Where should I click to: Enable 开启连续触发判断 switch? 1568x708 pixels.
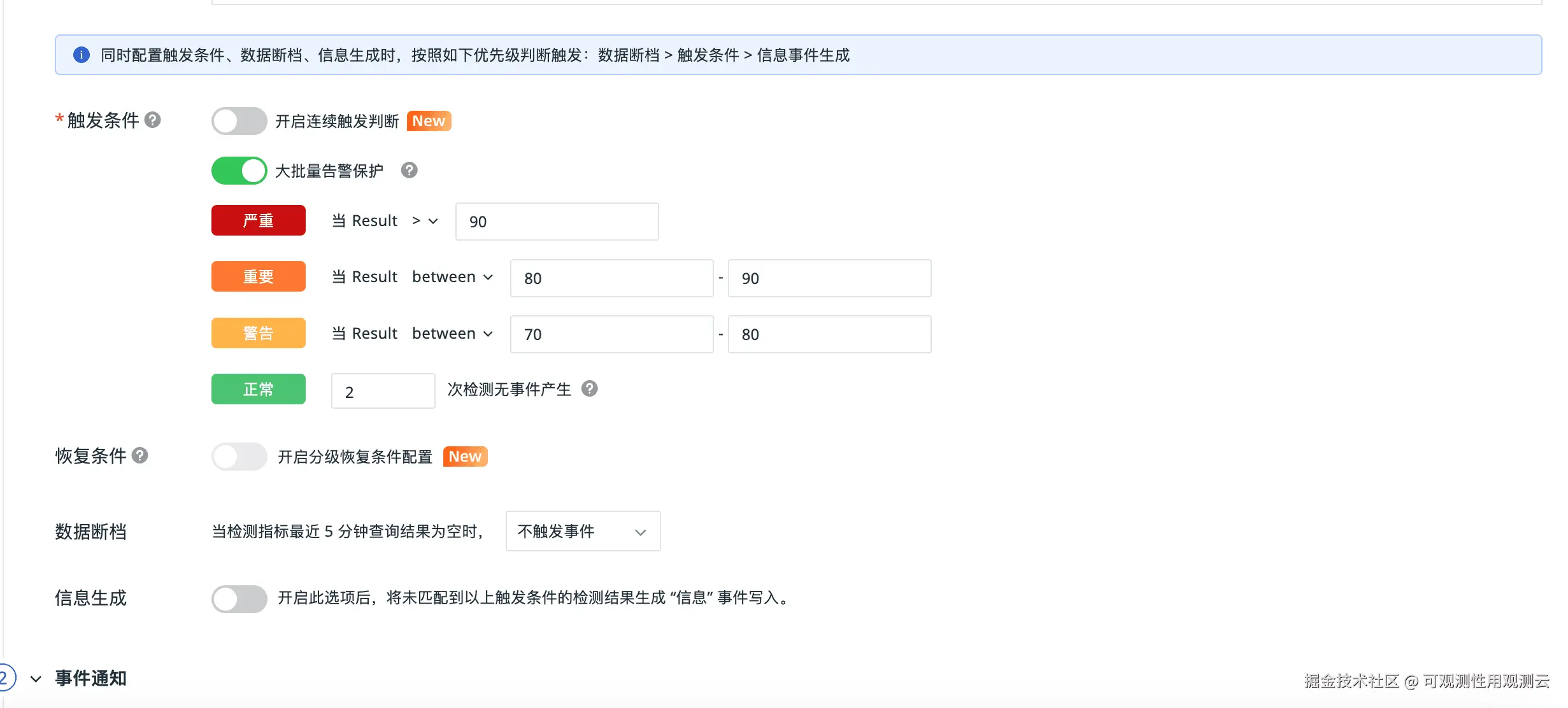tap(239, 121)
